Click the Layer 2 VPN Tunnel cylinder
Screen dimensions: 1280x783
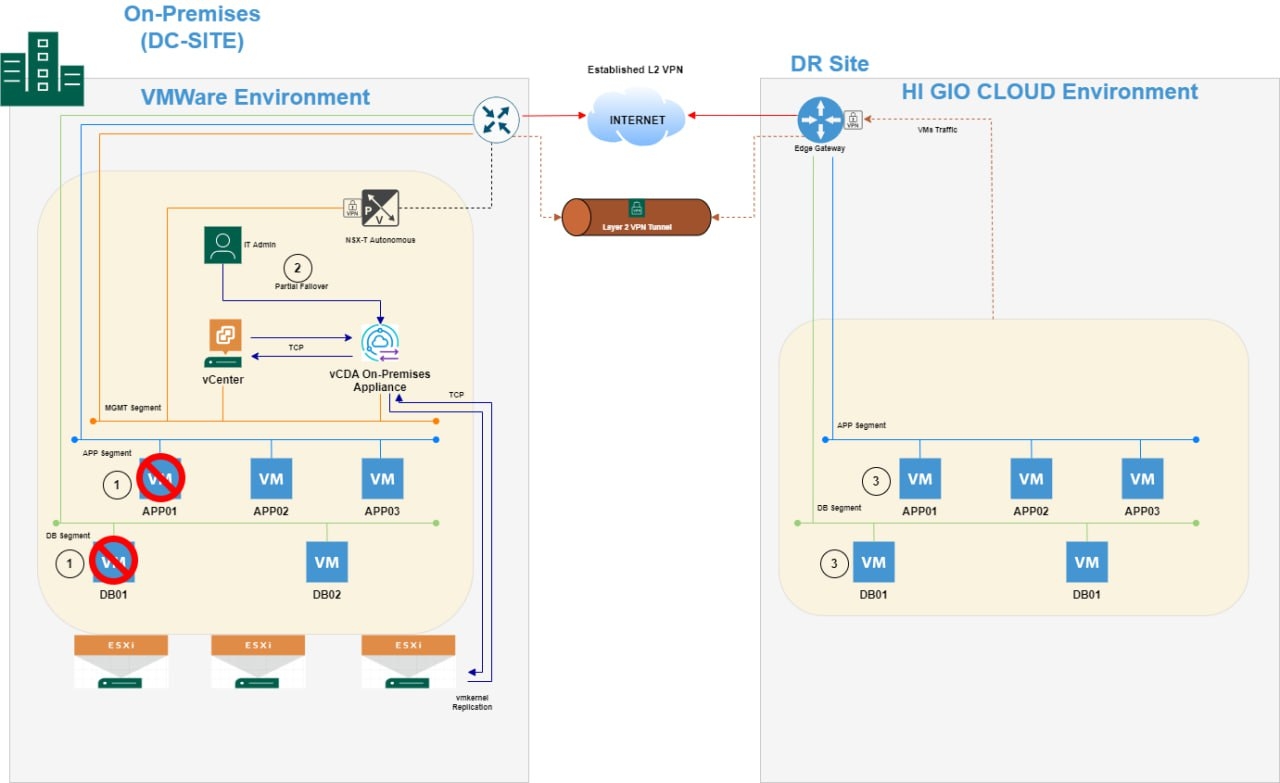click(636, 217)
